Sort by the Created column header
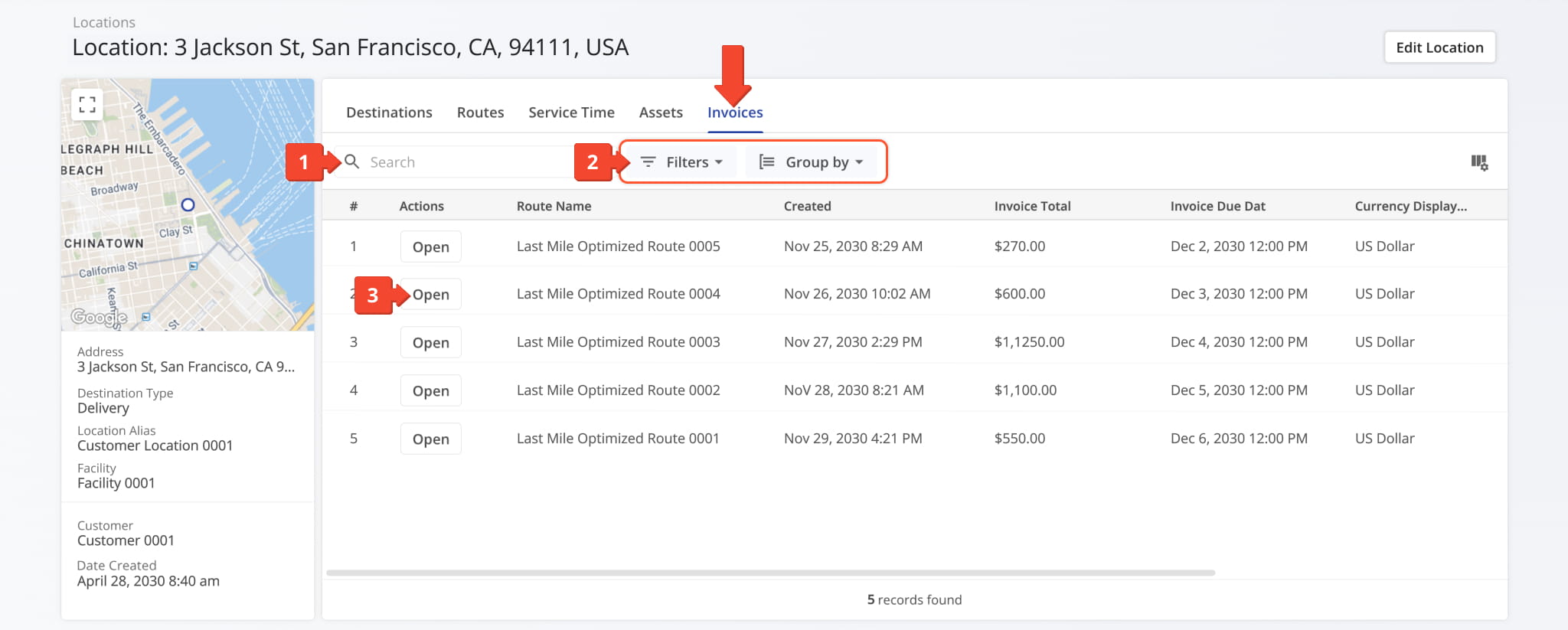1568x630 pixels. pos(807,206)
